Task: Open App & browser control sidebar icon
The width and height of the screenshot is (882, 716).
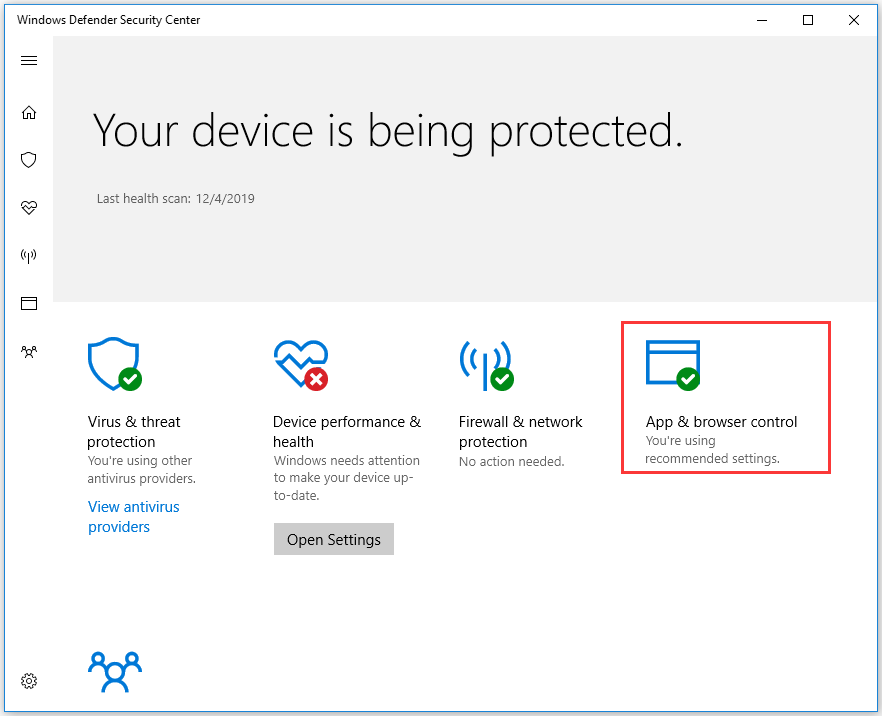Action: (29, 303)
